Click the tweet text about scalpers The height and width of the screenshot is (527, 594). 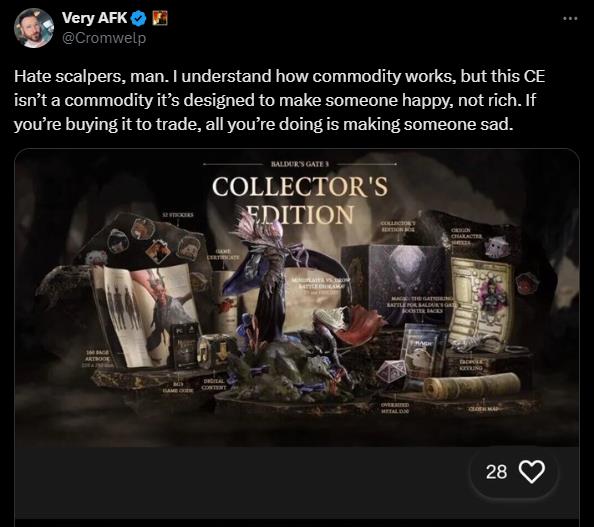[279, 100]
